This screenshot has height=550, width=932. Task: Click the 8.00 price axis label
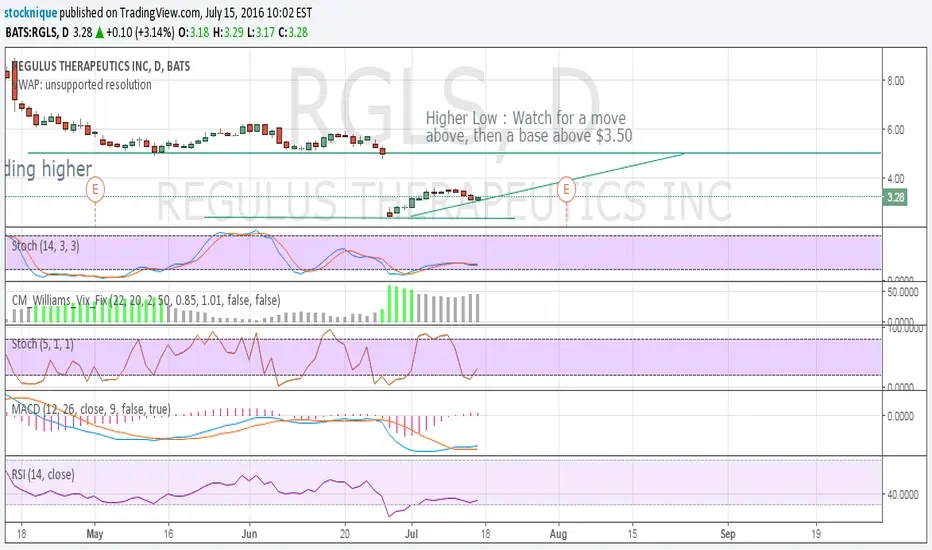(x=896, y=81)
